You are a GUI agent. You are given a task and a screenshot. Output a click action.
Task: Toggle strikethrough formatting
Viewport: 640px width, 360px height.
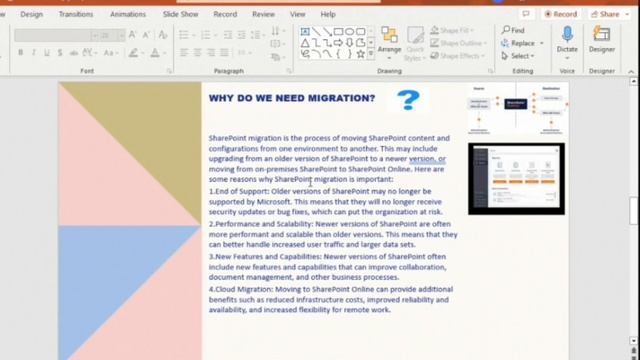pos(73,53)
